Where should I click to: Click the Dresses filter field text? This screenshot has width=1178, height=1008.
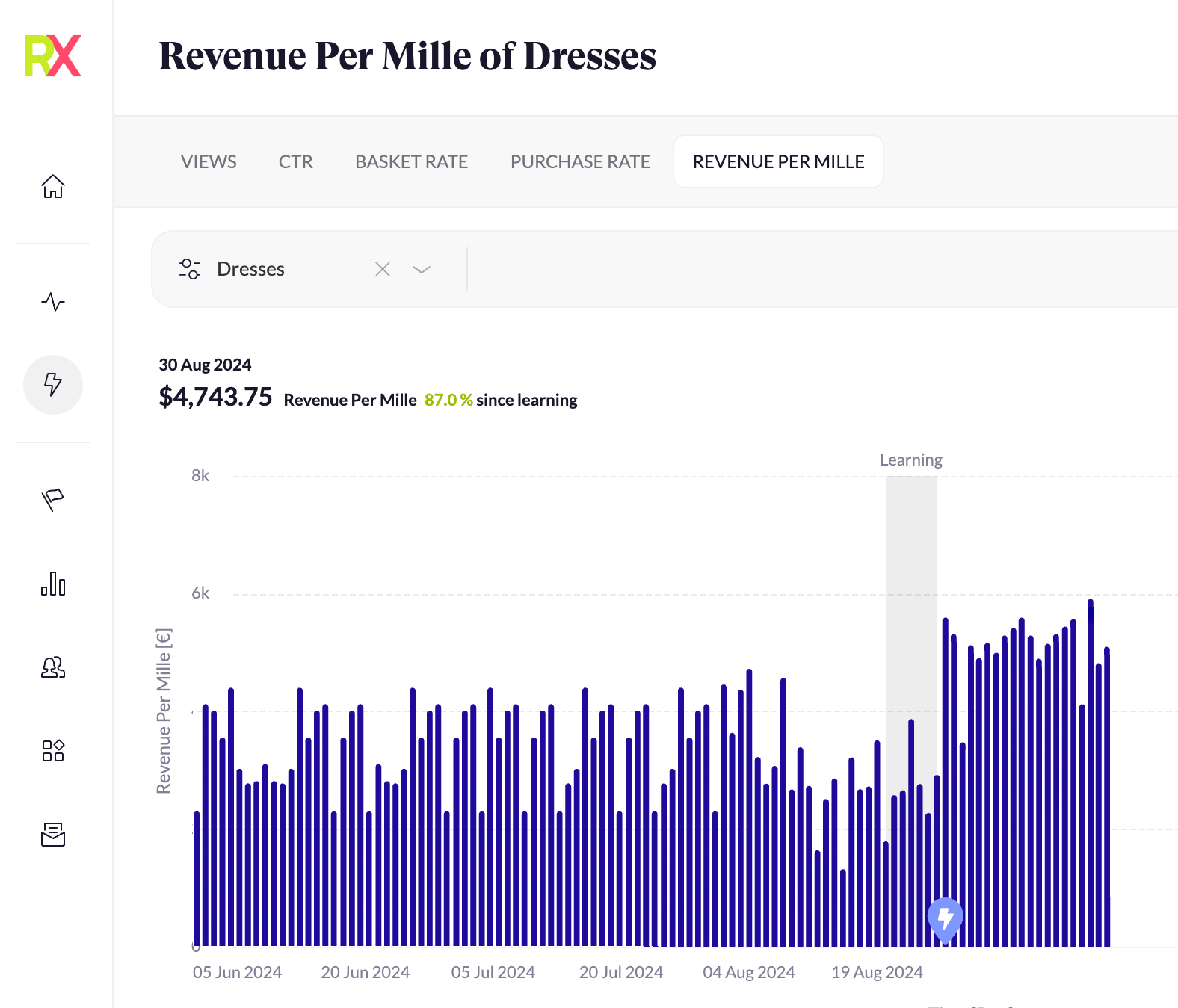pos(250,269)
